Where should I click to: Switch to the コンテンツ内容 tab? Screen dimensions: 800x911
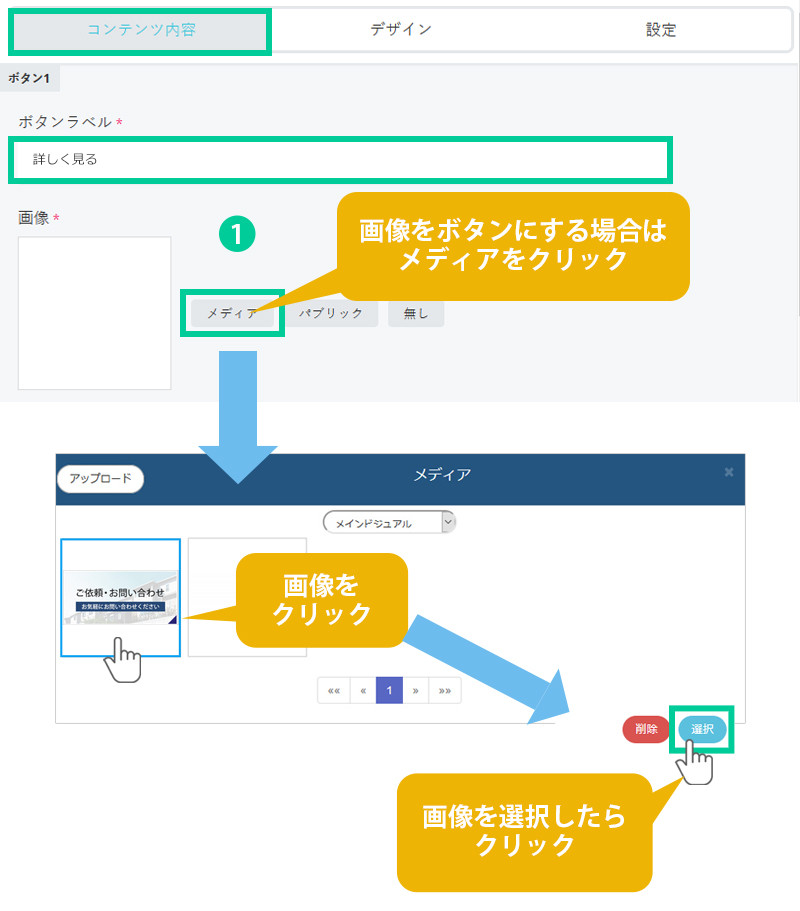click(x=141, y=30)
